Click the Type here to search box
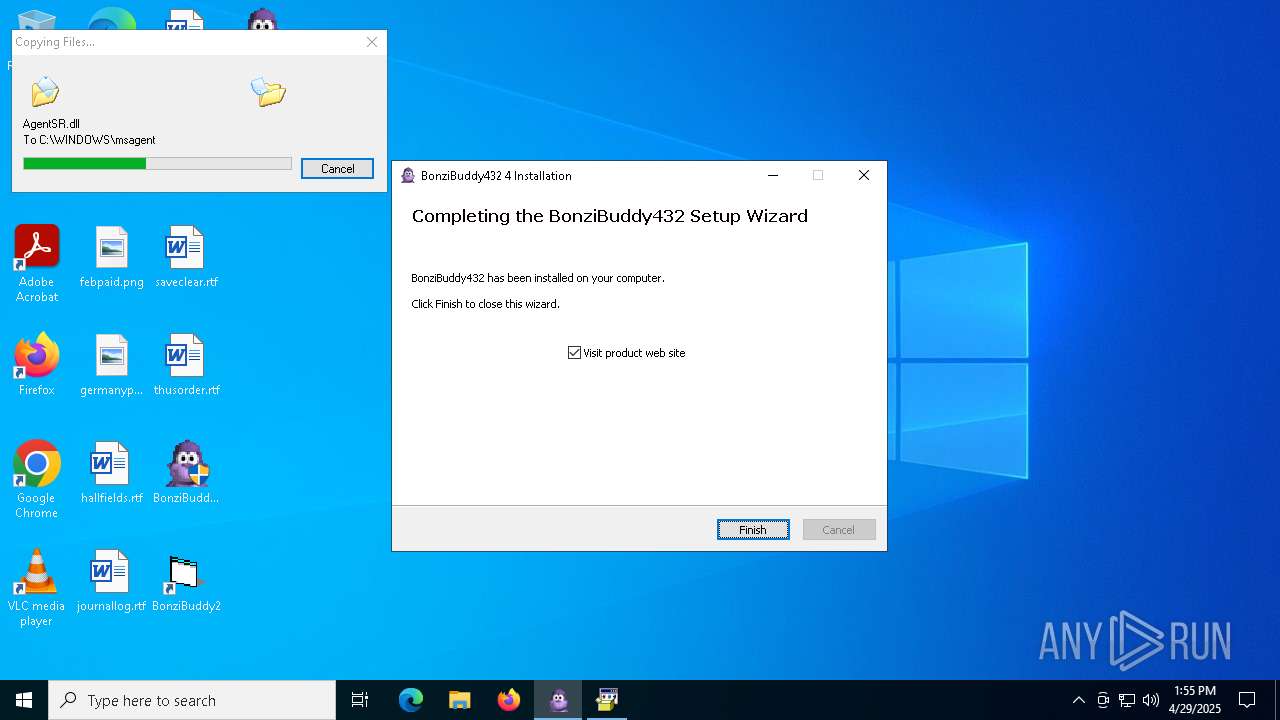The image size is (1280, 720). click(x=192, y=700)
